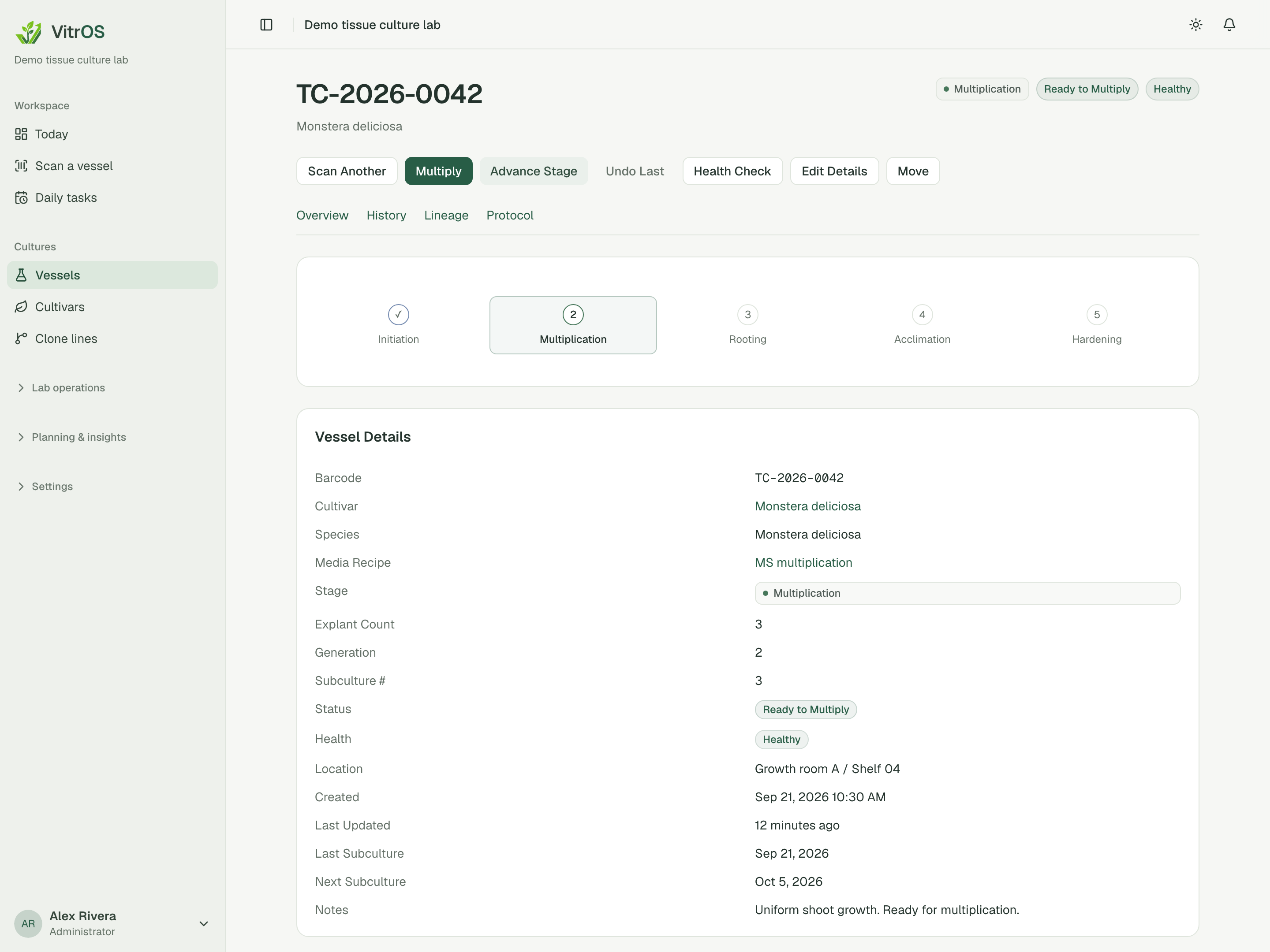This screenshot has height=952, width=1270.
Task: Open notifications bell
Action: tap(1229, 25)
